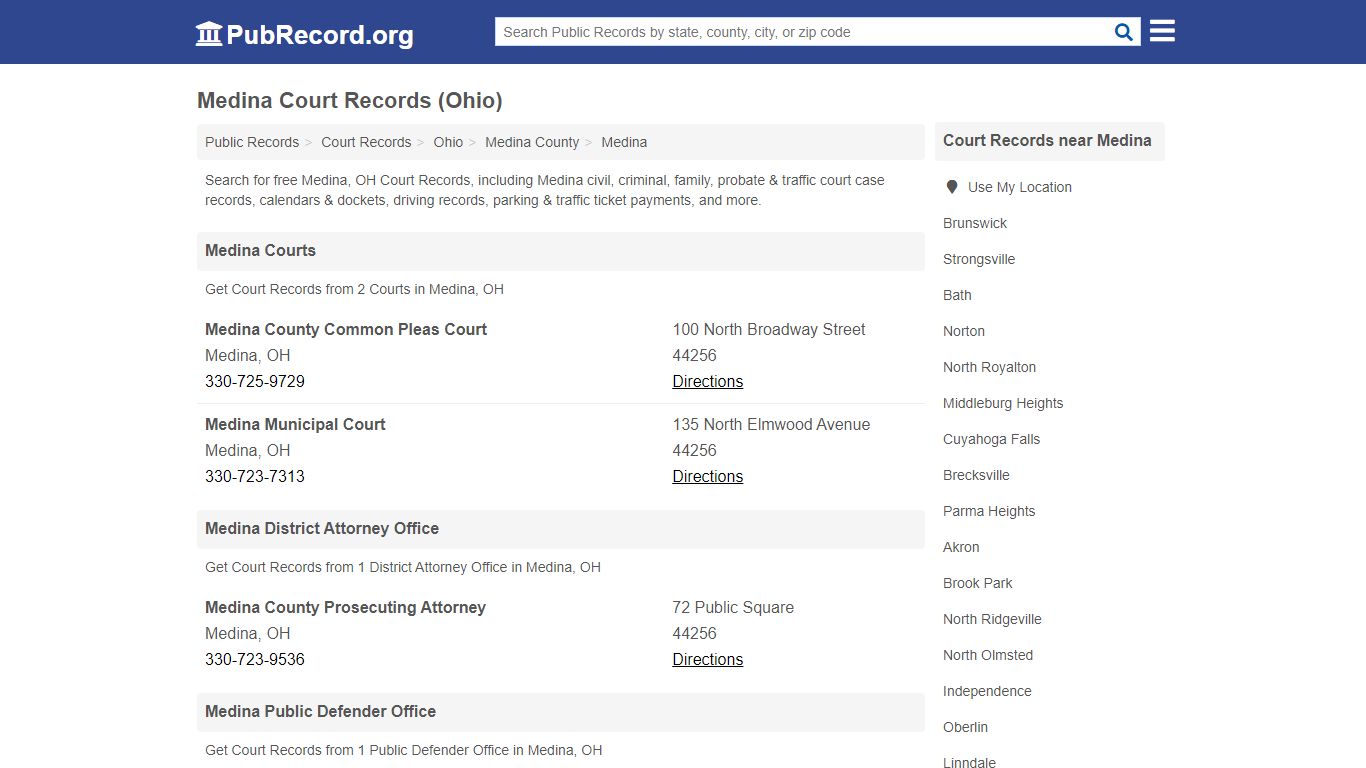The image size is (1366, 768).
Task: Call 330-725-9729 phone number
Action: coord(255,381)
